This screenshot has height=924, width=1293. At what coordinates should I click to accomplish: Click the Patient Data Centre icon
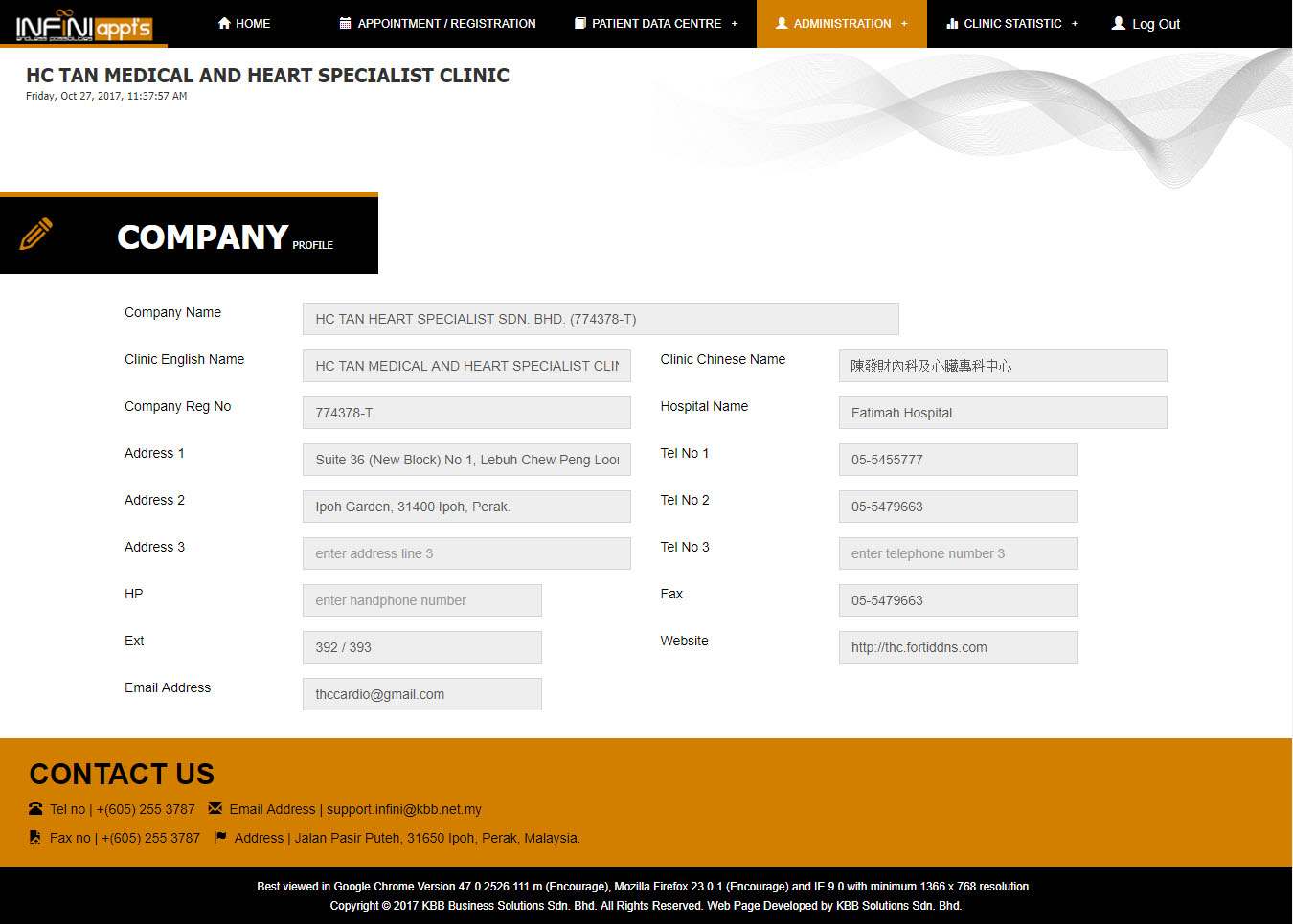(x=579, y=23)
